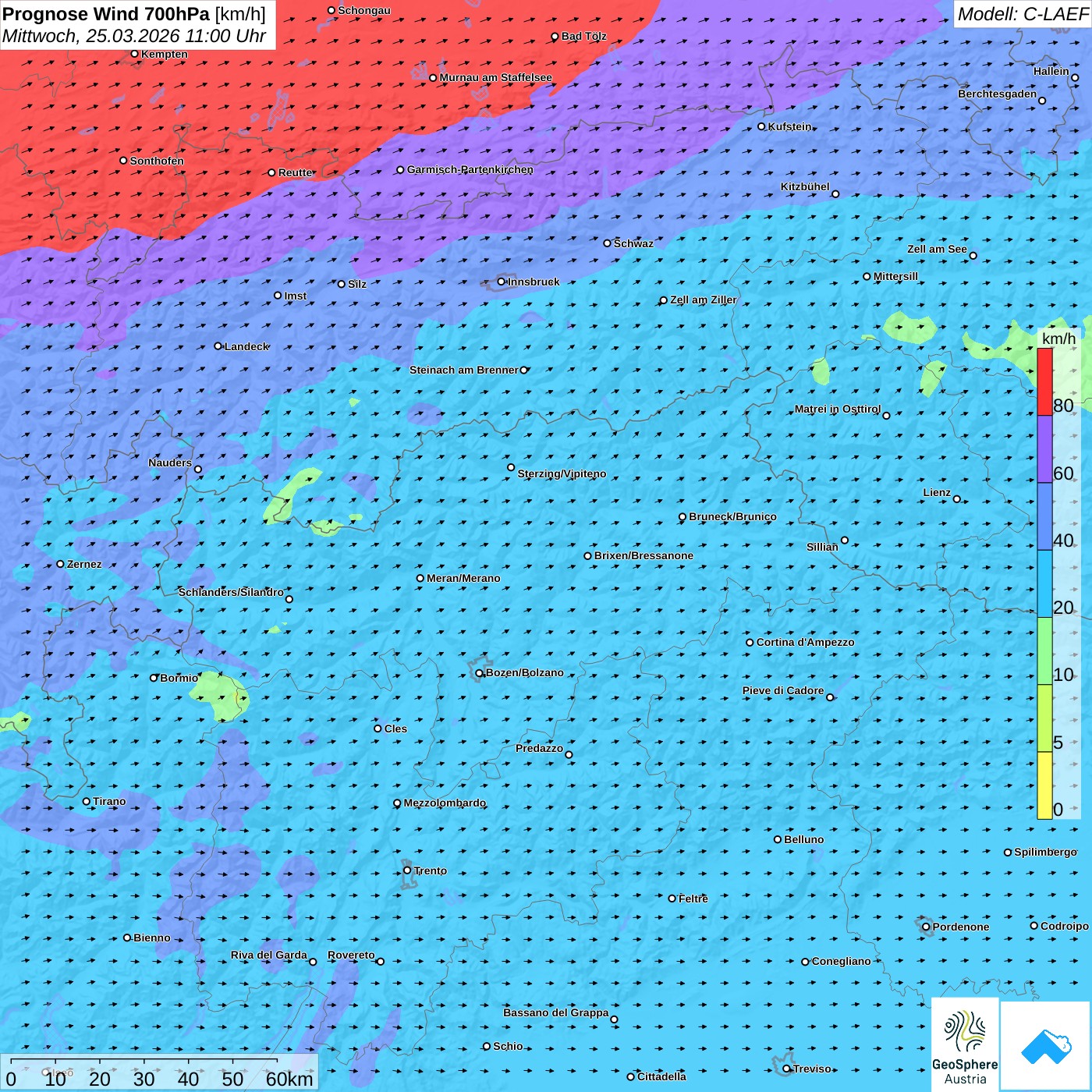Click the '60km' scale bar label
The width and height of the screenshot is (1092, 1092).
click(289, 1079)
